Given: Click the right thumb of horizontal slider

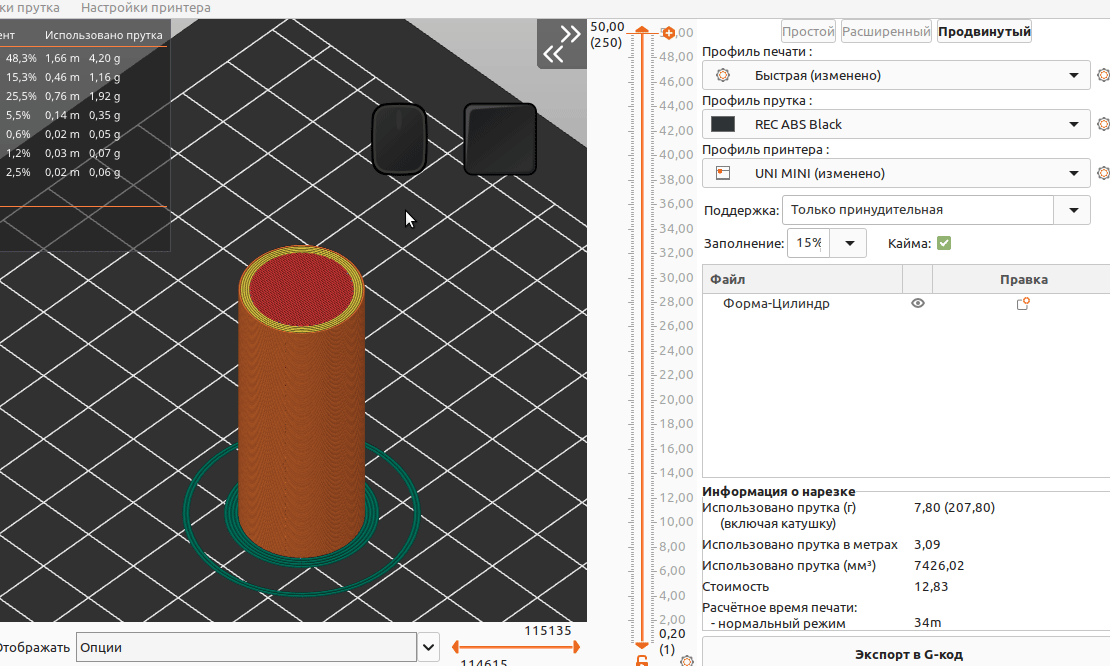Looking at the screenshot, I should point(576,647).
